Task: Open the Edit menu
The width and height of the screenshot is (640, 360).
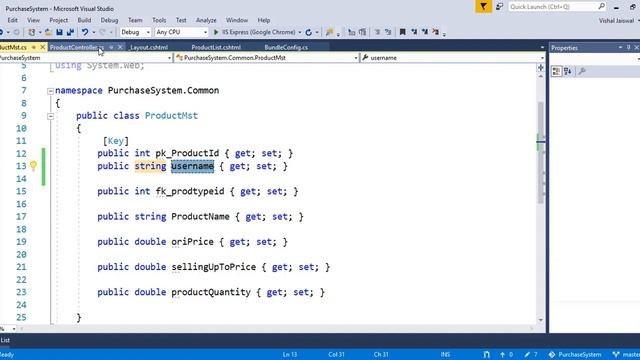Action: coord(12,20)
